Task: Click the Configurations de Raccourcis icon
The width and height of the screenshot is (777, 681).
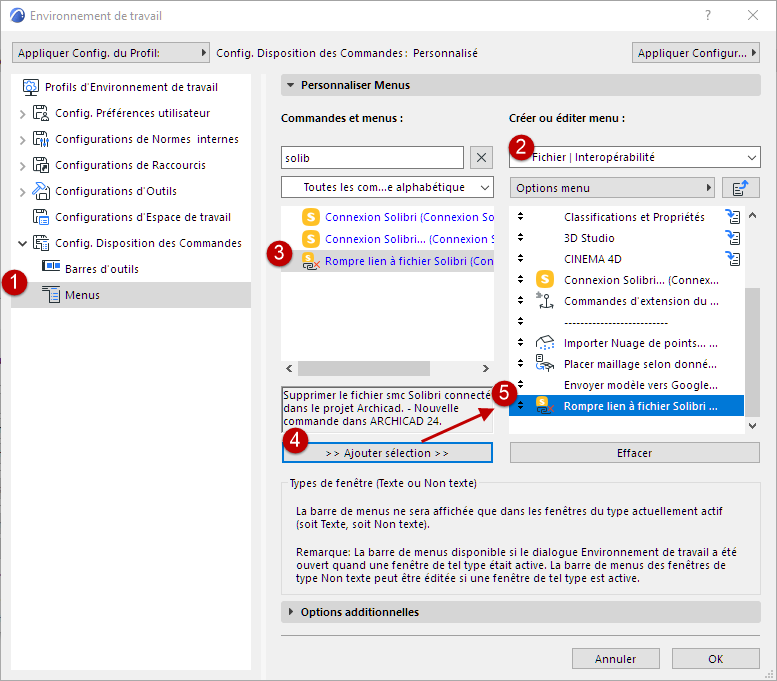Action: point(41,165)
